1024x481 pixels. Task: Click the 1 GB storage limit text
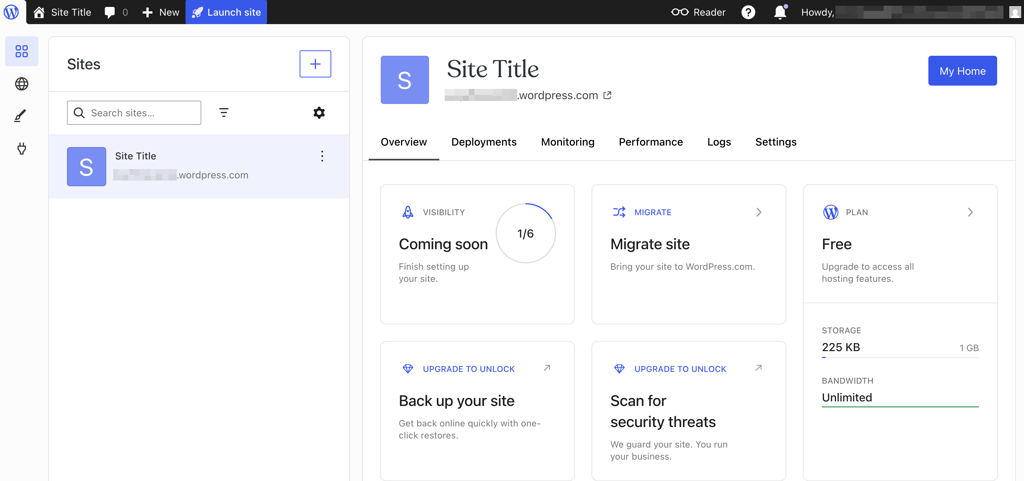(x=969, y=349)
